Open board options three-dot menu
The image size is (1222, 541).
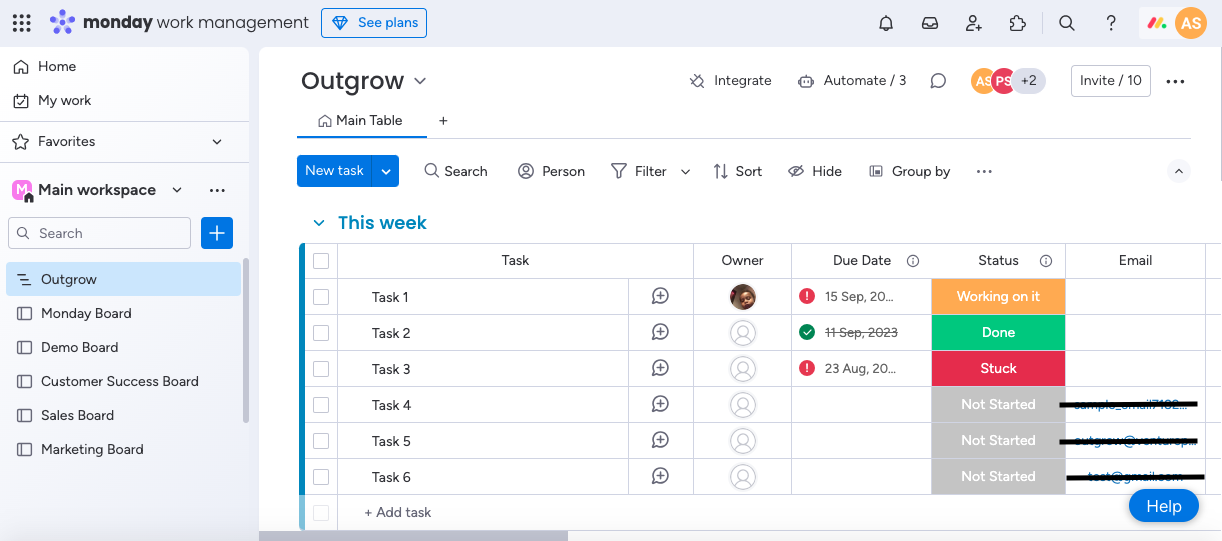coord(1176,81)
